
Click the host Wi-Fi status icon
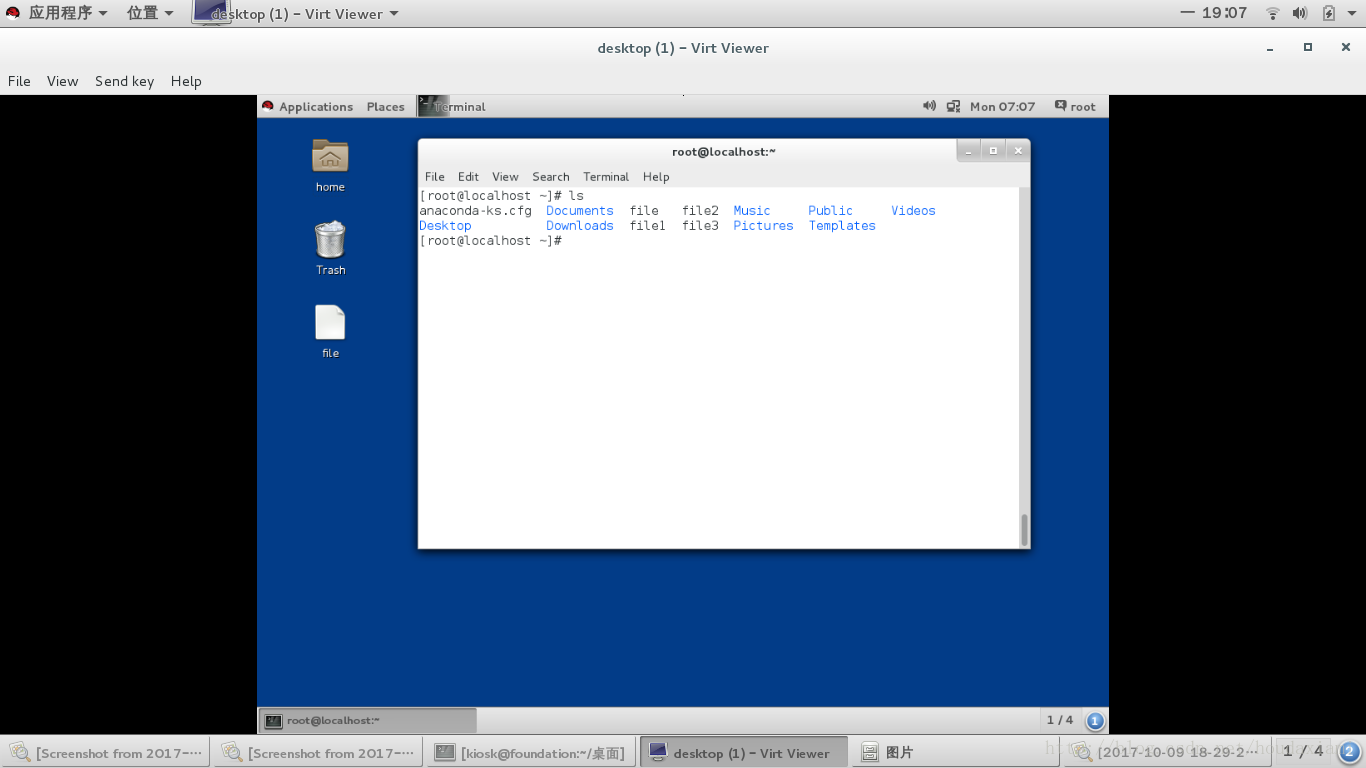pos(1273,13)
